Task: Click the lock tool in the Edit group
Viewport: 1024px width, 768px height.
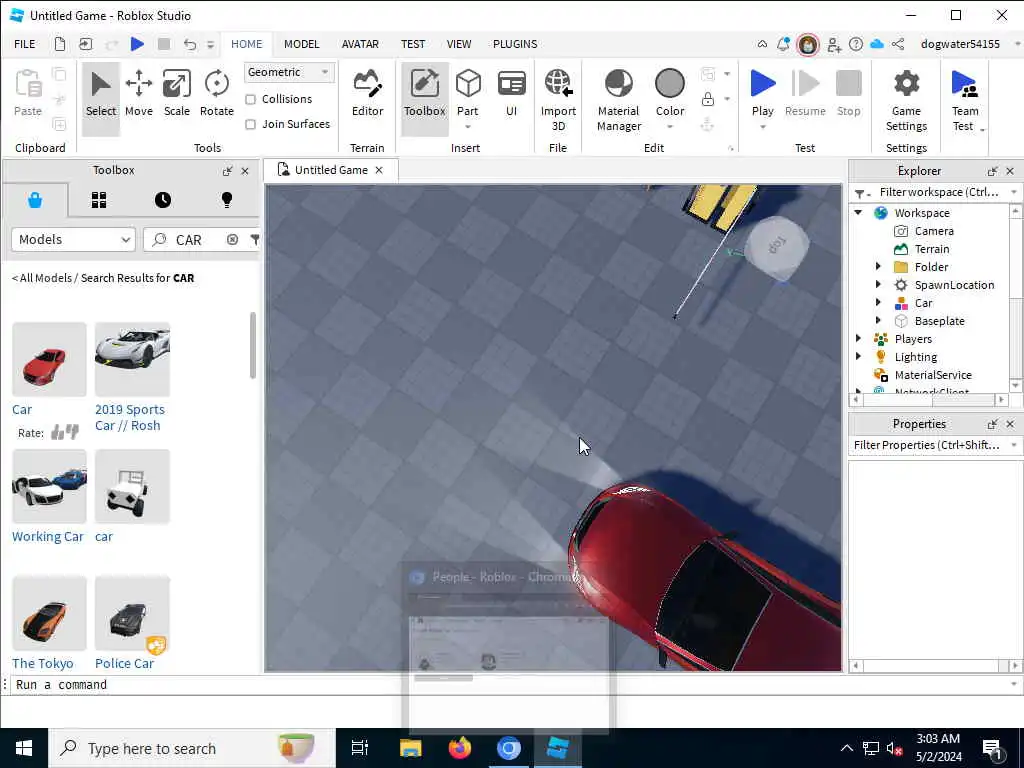Action: click(707, 99)
